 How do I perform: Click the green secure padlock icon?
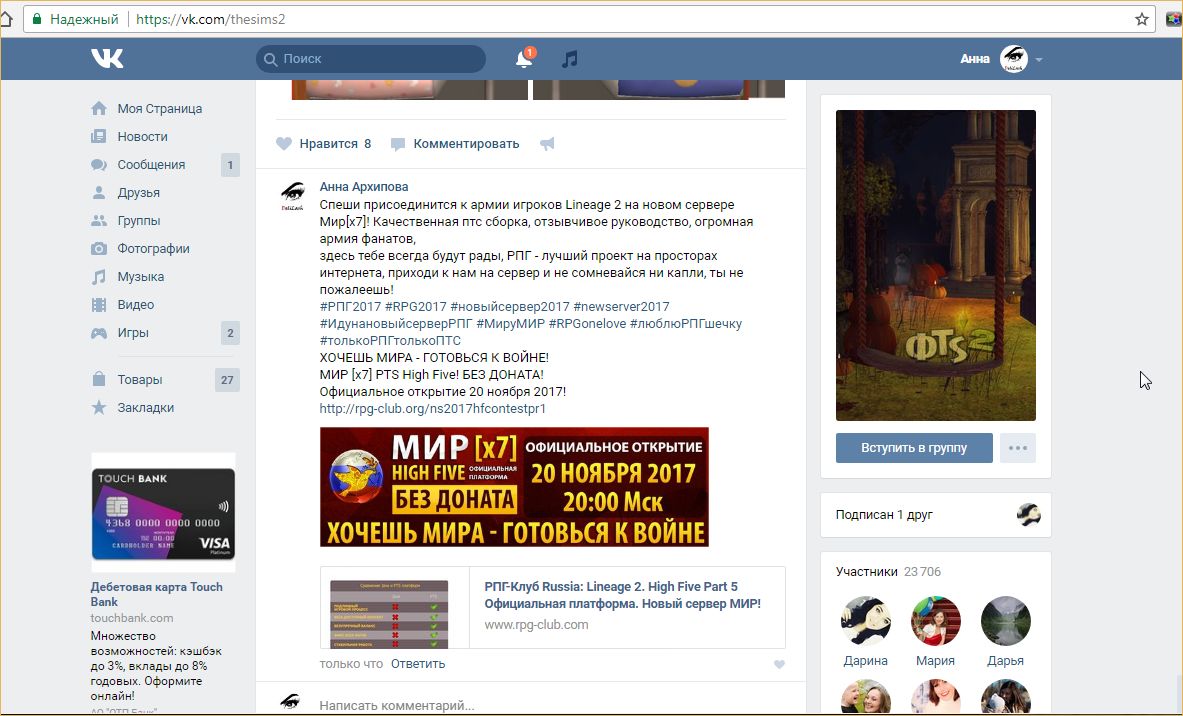pyautogui.click(x=36, y=19)
